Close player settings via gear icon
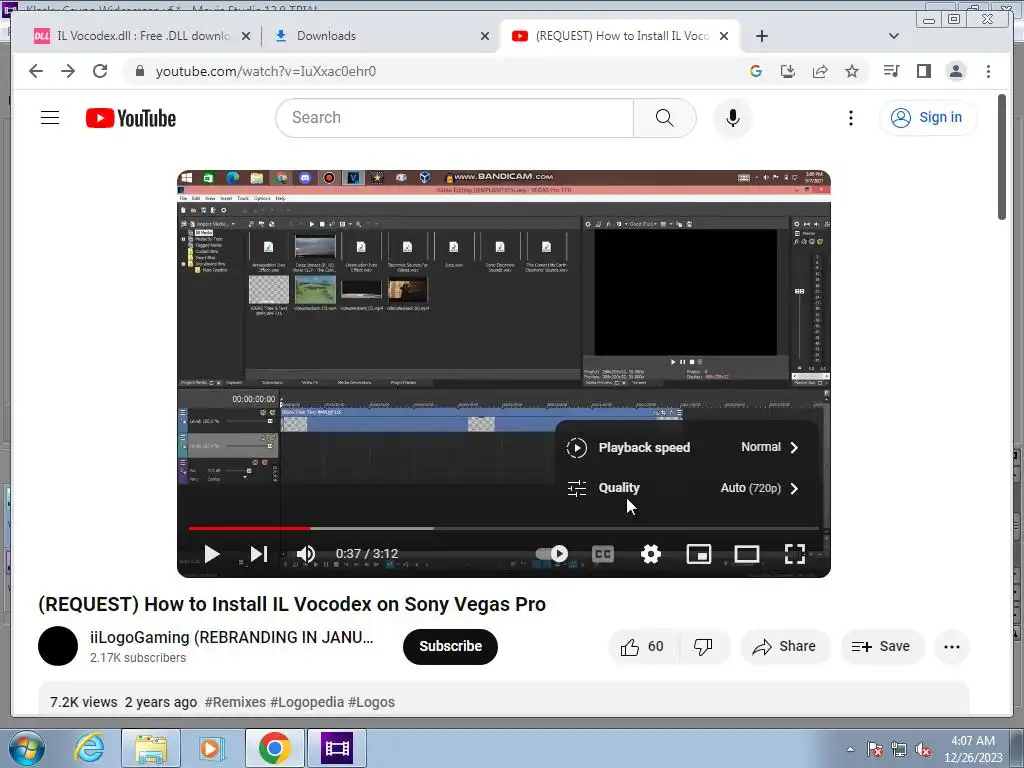1024x768 pixels. (x=650, y=554)
